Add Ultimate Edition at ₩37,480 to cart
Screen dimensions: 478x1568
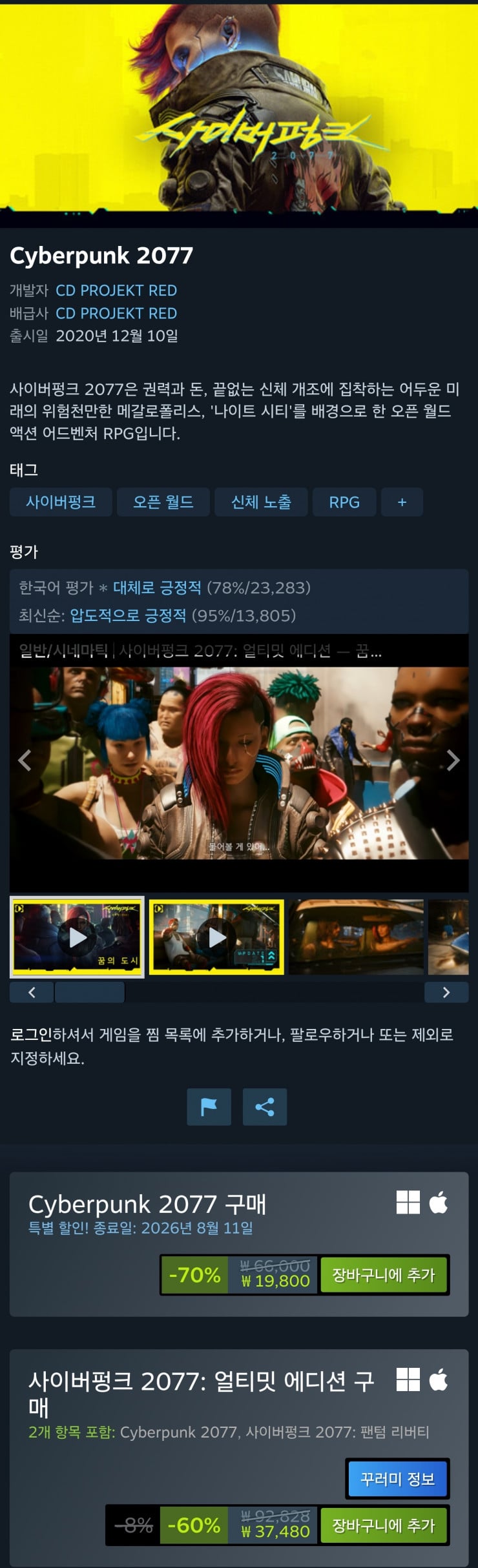[x=384, y=1525]
